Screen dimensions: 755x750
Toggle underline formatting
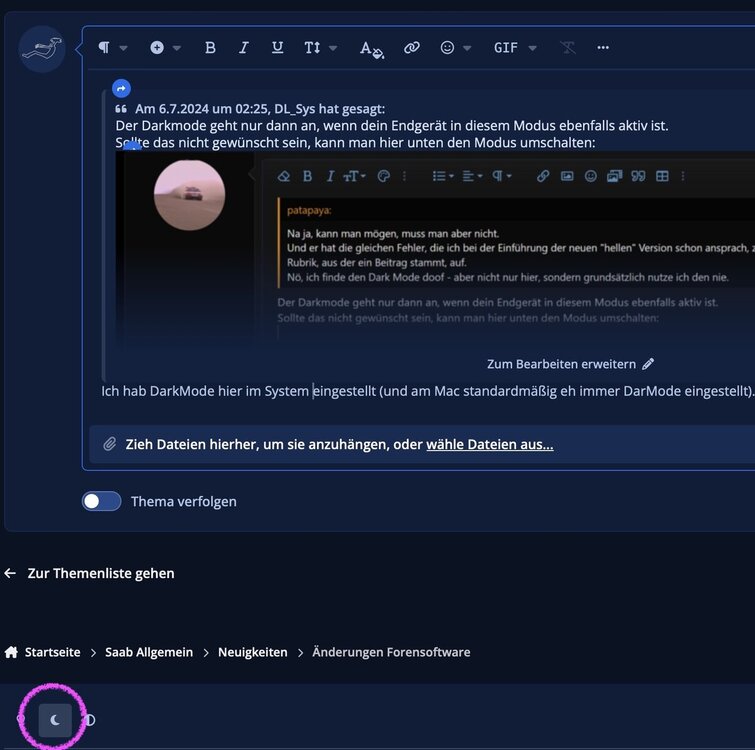(277, 47)
